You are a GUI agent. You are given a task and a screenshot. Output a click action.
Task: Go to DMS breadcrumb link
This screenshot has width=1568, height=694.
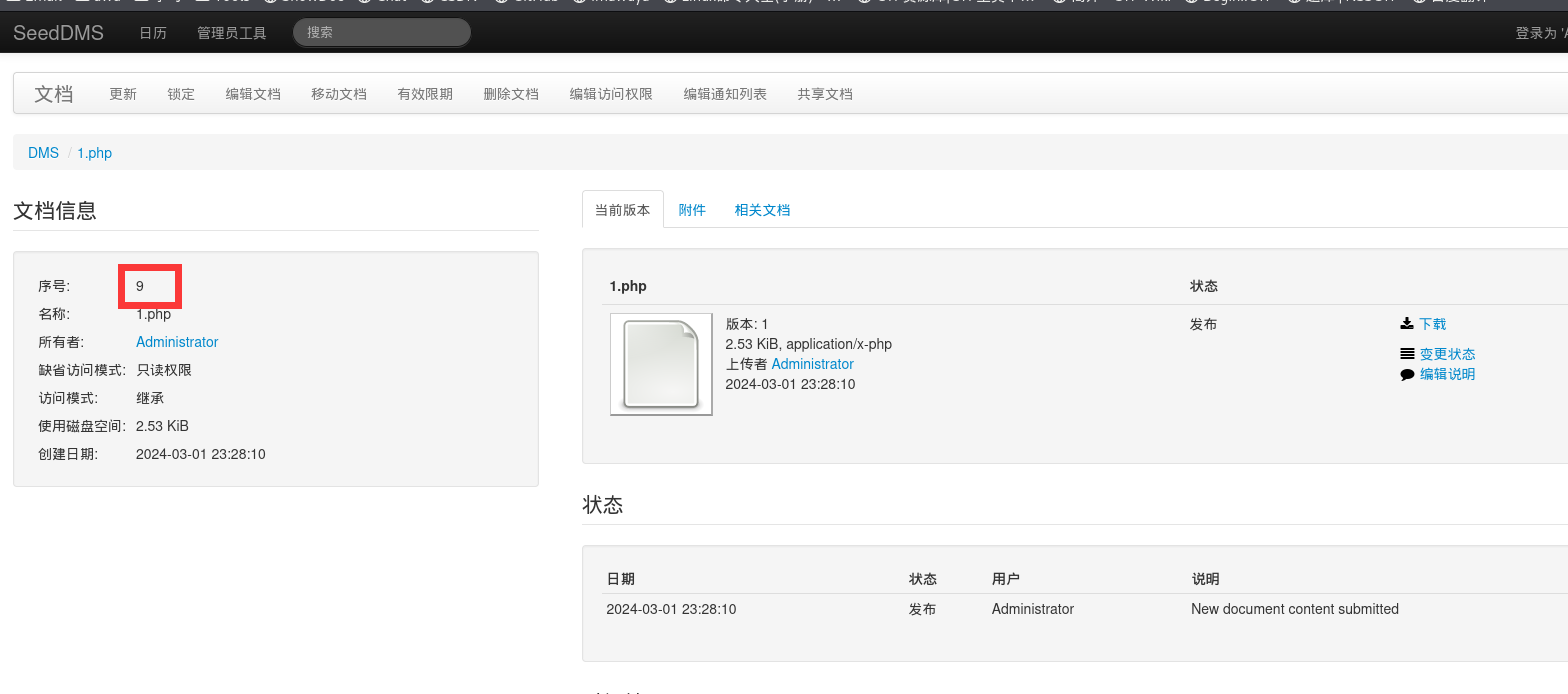(43, 153)
